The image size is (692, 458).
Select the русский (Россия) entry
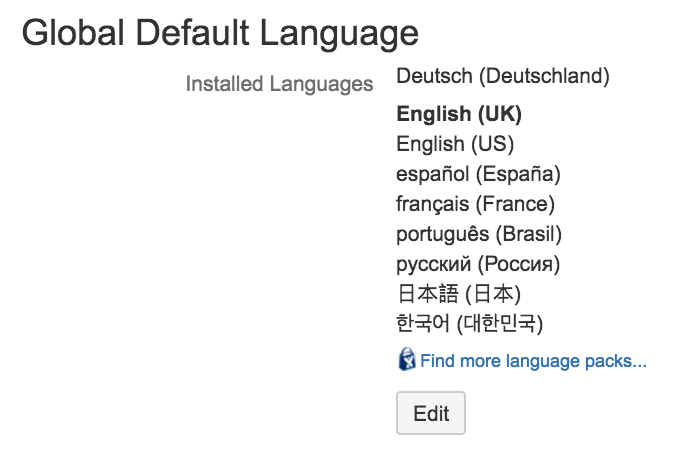pyautogui.click(x=478, y=264)
